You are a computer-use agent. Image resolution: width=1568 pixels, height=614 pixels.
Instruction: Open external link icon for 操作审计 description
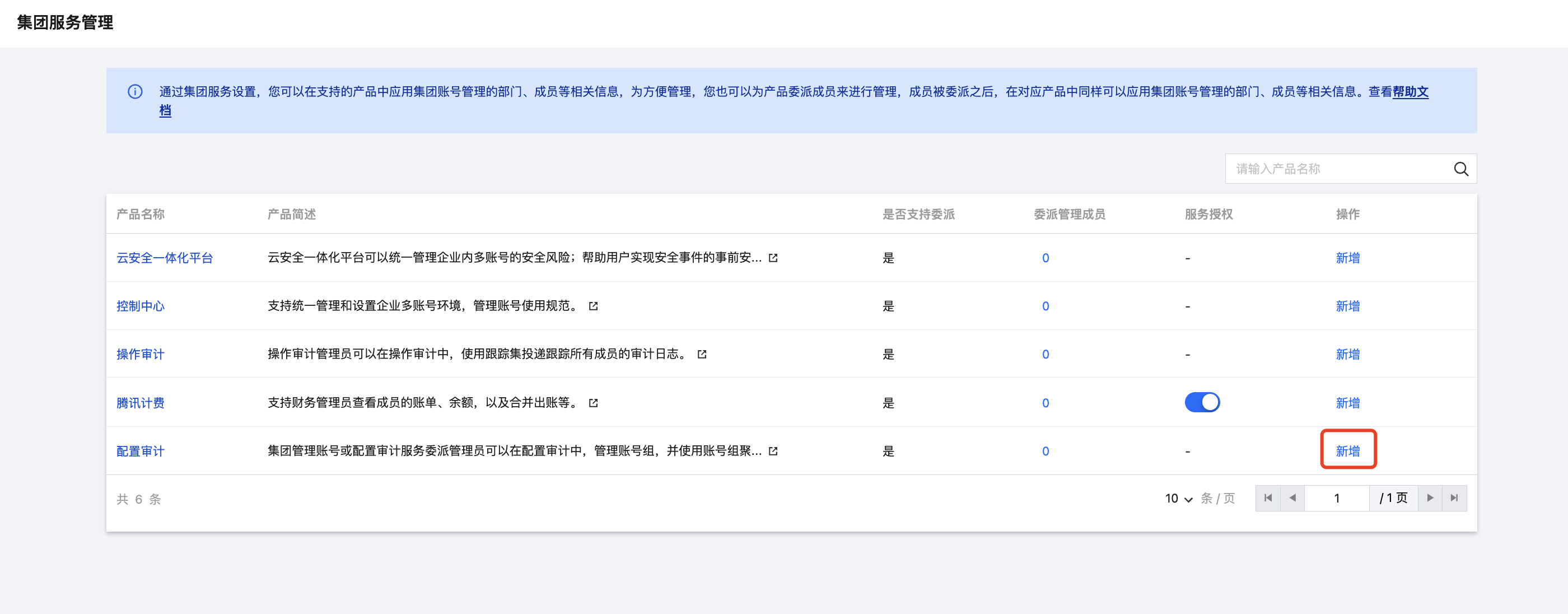pyautogui.click(x=702, y=354)
